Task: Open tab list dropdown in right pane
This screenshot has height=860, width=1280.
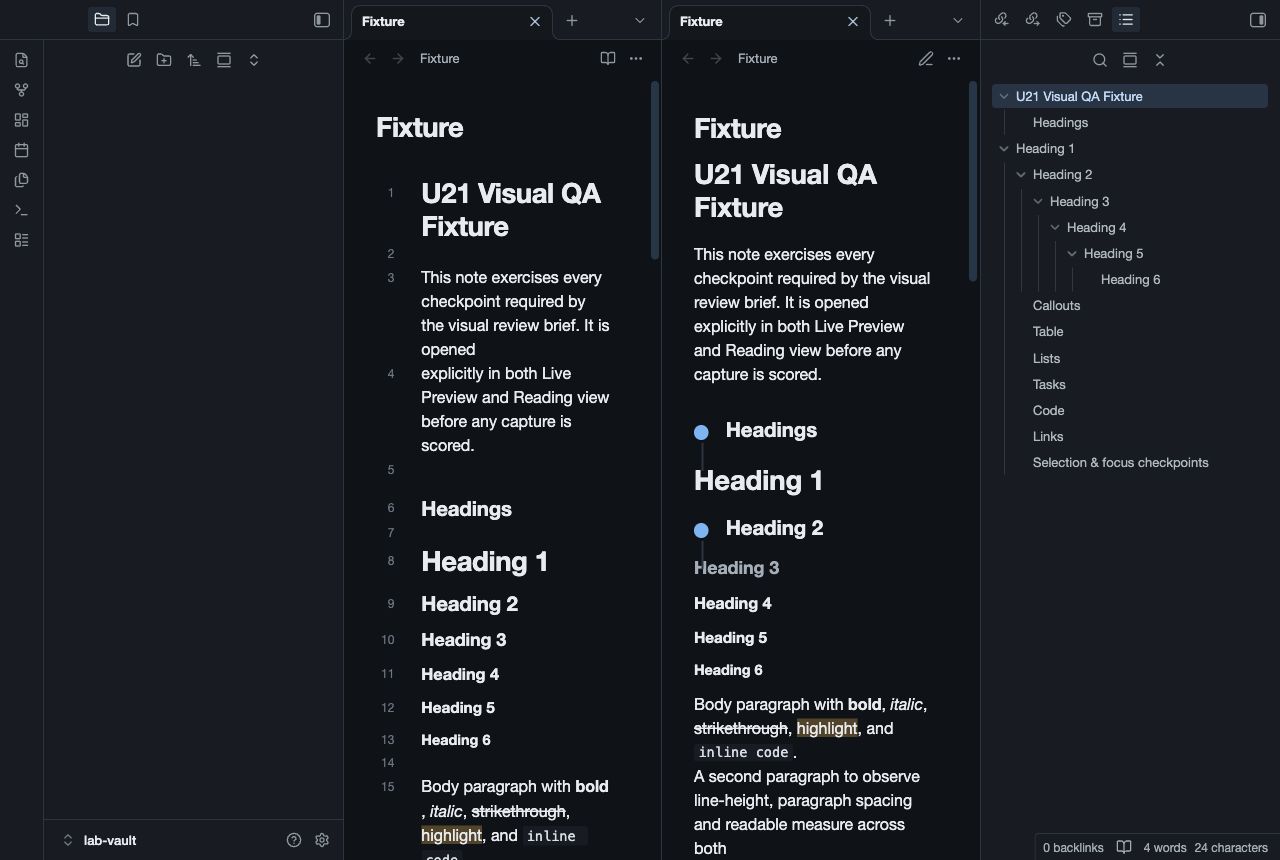Action: tap(958, 21)
